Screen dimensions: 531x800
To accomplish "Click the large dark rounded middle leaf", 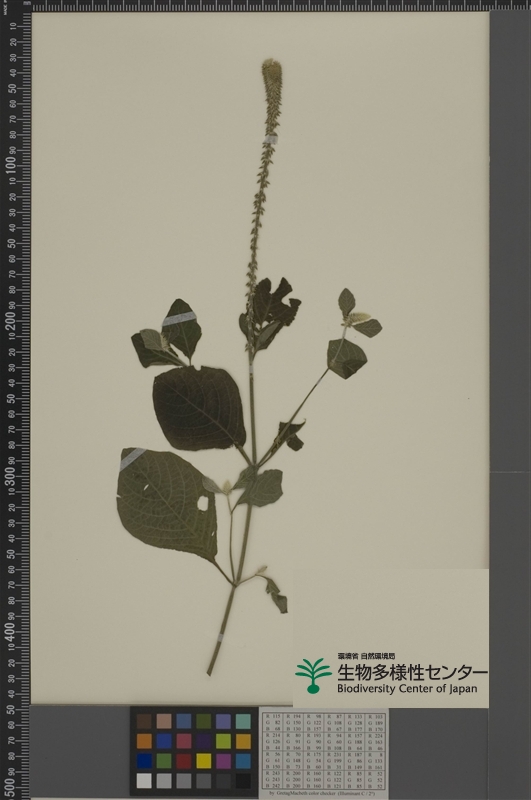I will 199,408.
